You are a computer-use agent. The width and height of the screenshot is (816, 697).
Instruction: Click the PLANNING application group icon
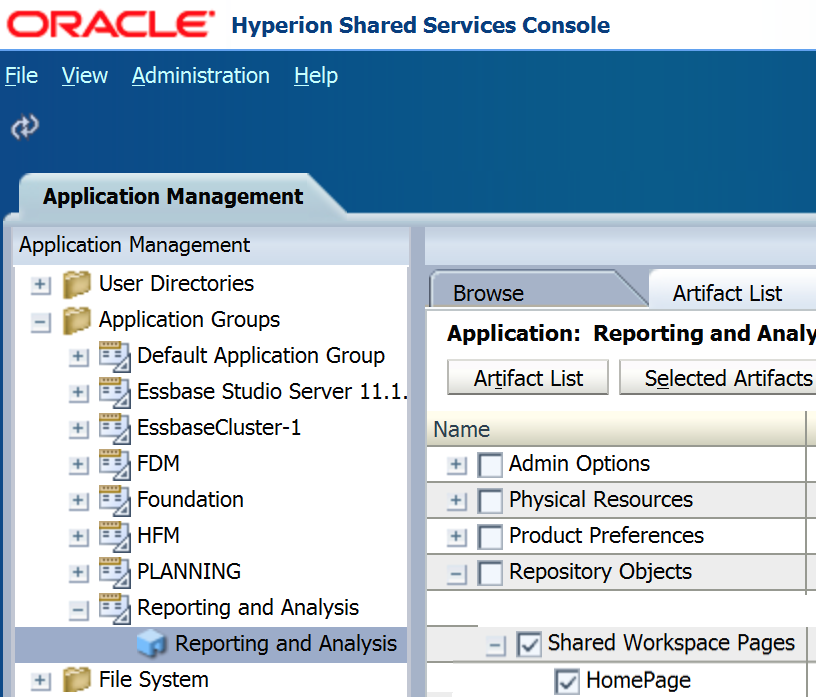point(115,572)
